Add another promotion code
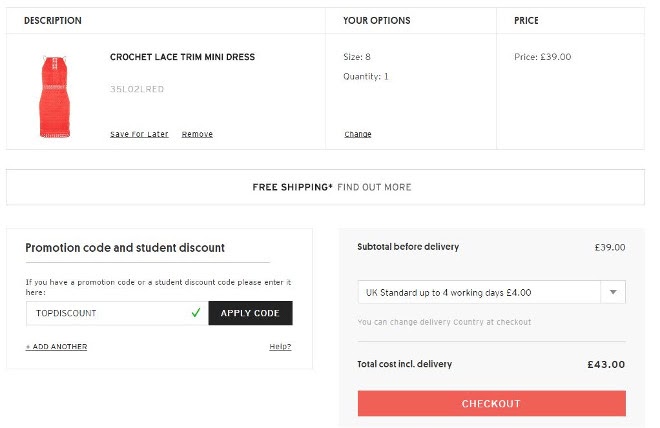The height and width of the screenshot is (428, 660). [56, 346]
